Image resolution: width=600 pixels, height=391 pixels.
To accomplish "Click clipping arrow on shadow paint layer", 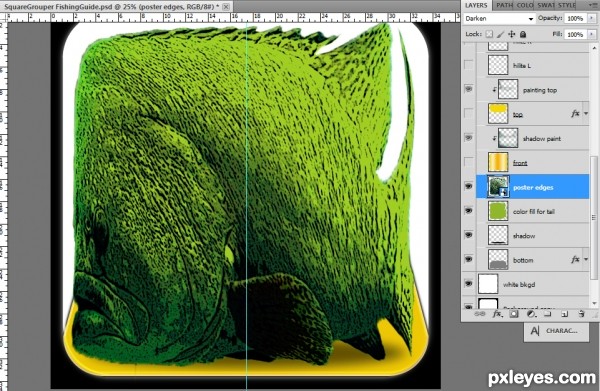I will tap(494, 138).
